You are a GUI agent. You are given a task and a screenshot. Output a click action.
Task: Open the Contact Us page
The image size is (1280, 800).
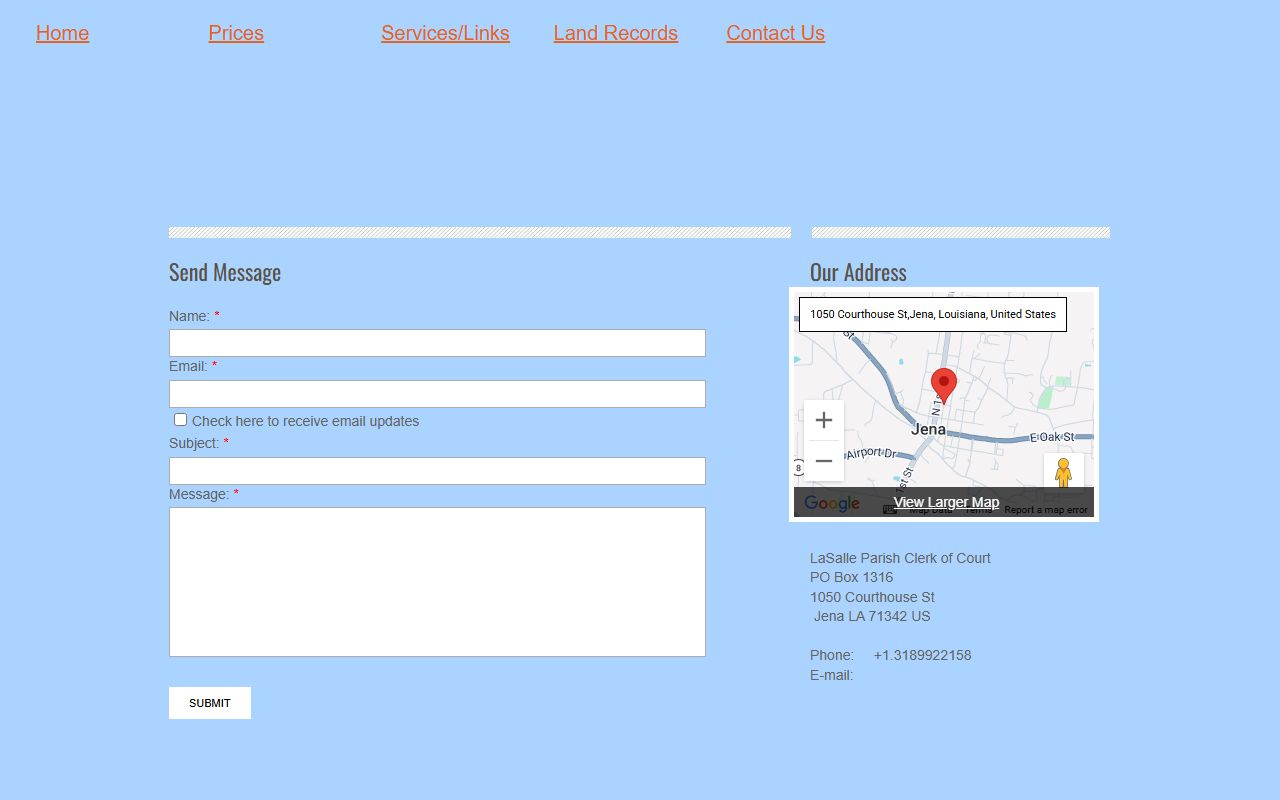pos(775,33)
